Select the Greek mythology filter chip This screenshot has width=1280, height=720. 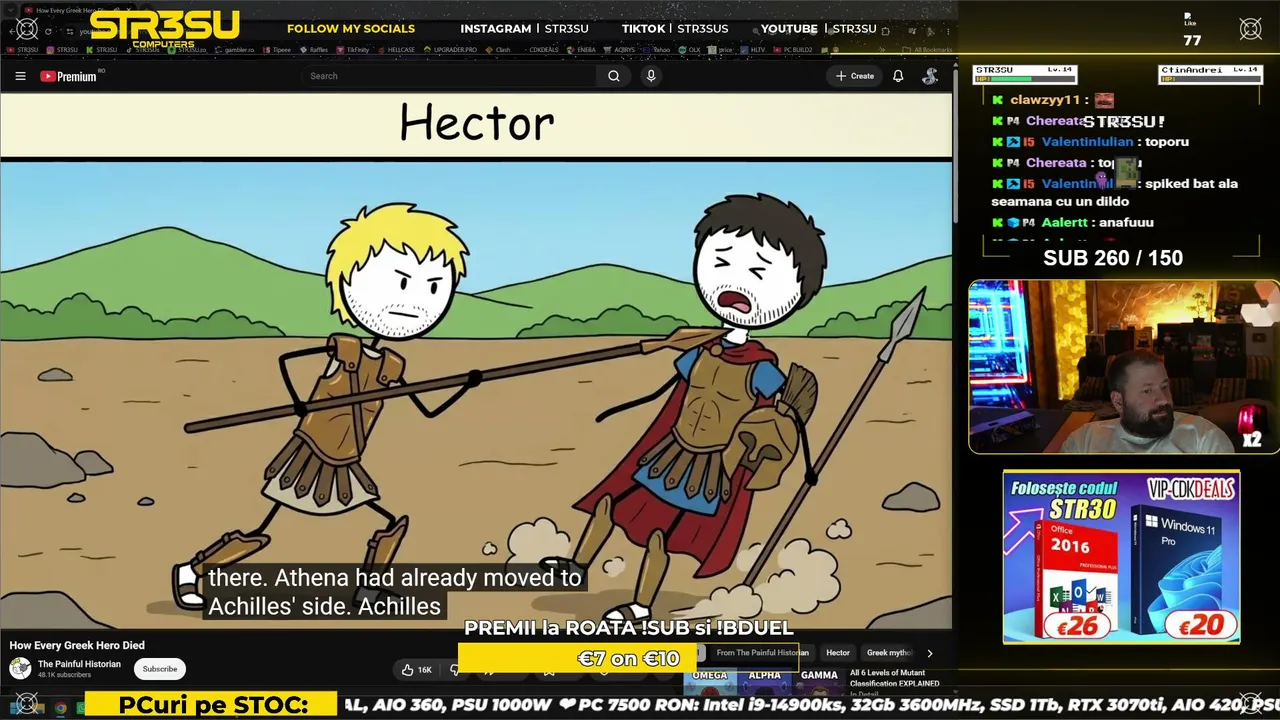click(889, 653)
